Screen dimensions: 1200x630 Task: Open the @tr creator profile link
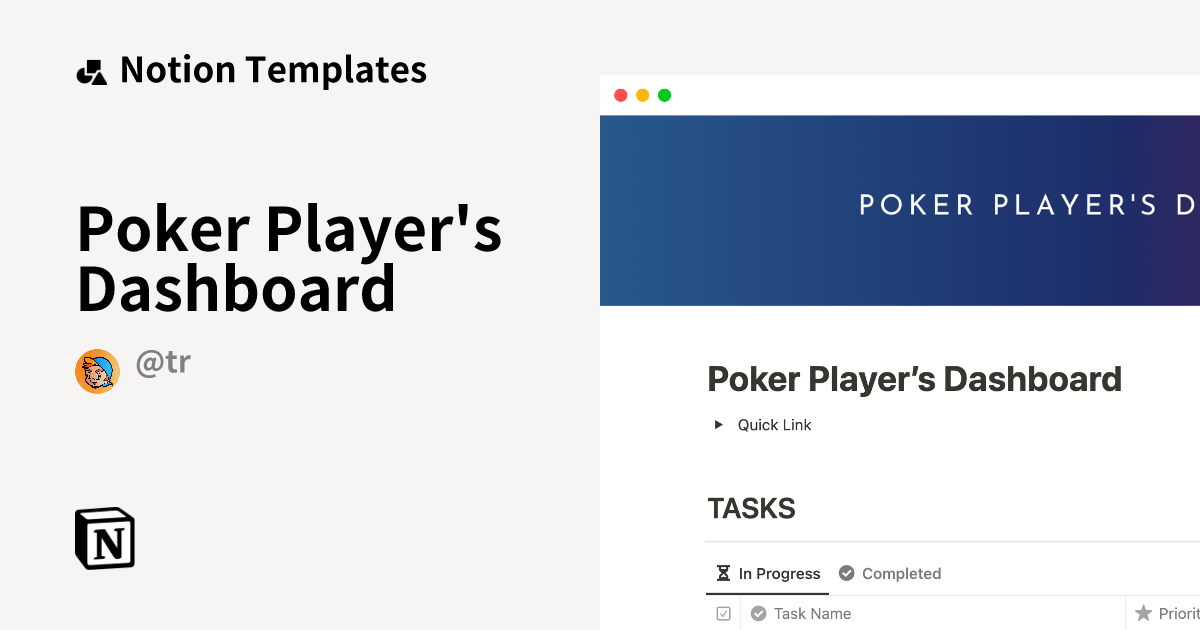pos(163,362)
